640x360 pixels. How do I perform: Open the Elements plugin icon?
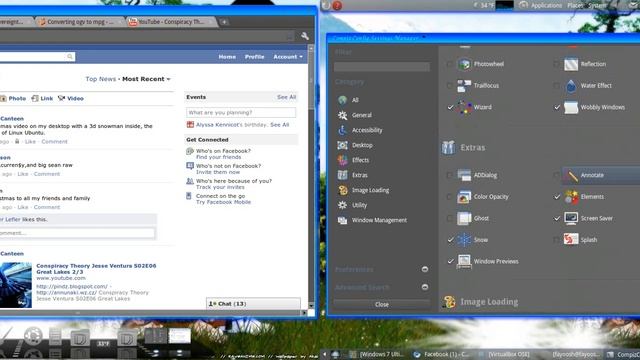pyautogui.click(x=571, y=197)
